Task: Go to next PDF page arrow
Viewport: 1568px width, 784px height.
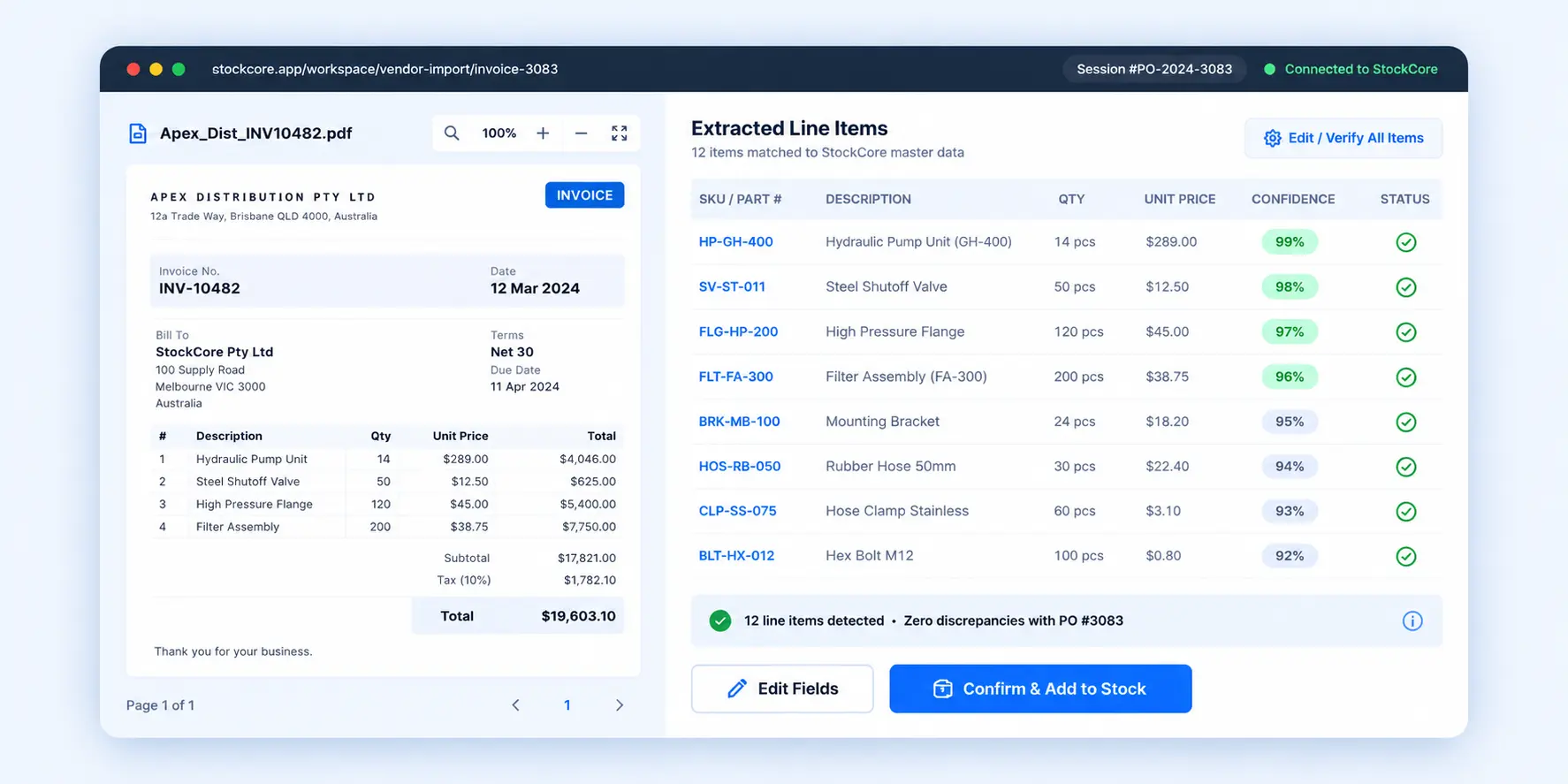Action: (x=620, y=705)
